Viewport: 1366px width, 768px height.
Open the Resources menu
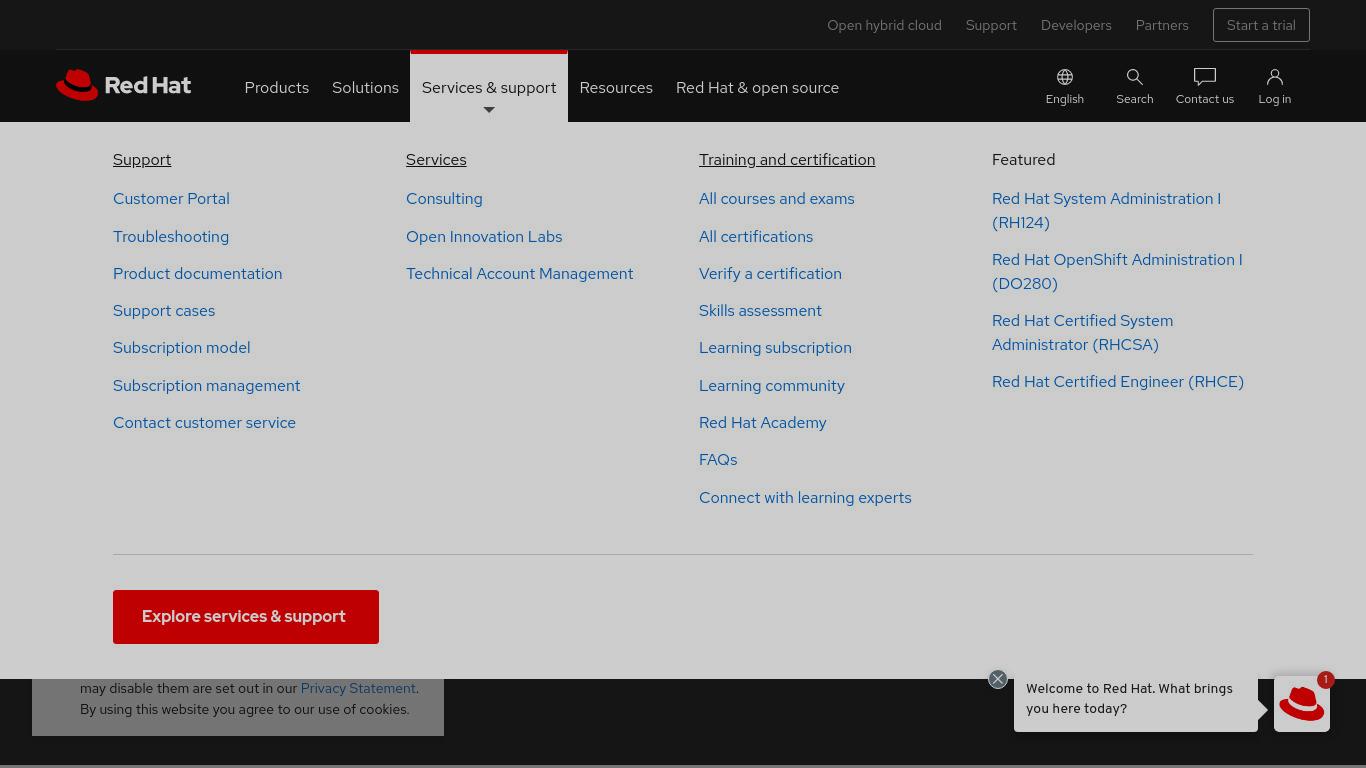click(616, 87)
